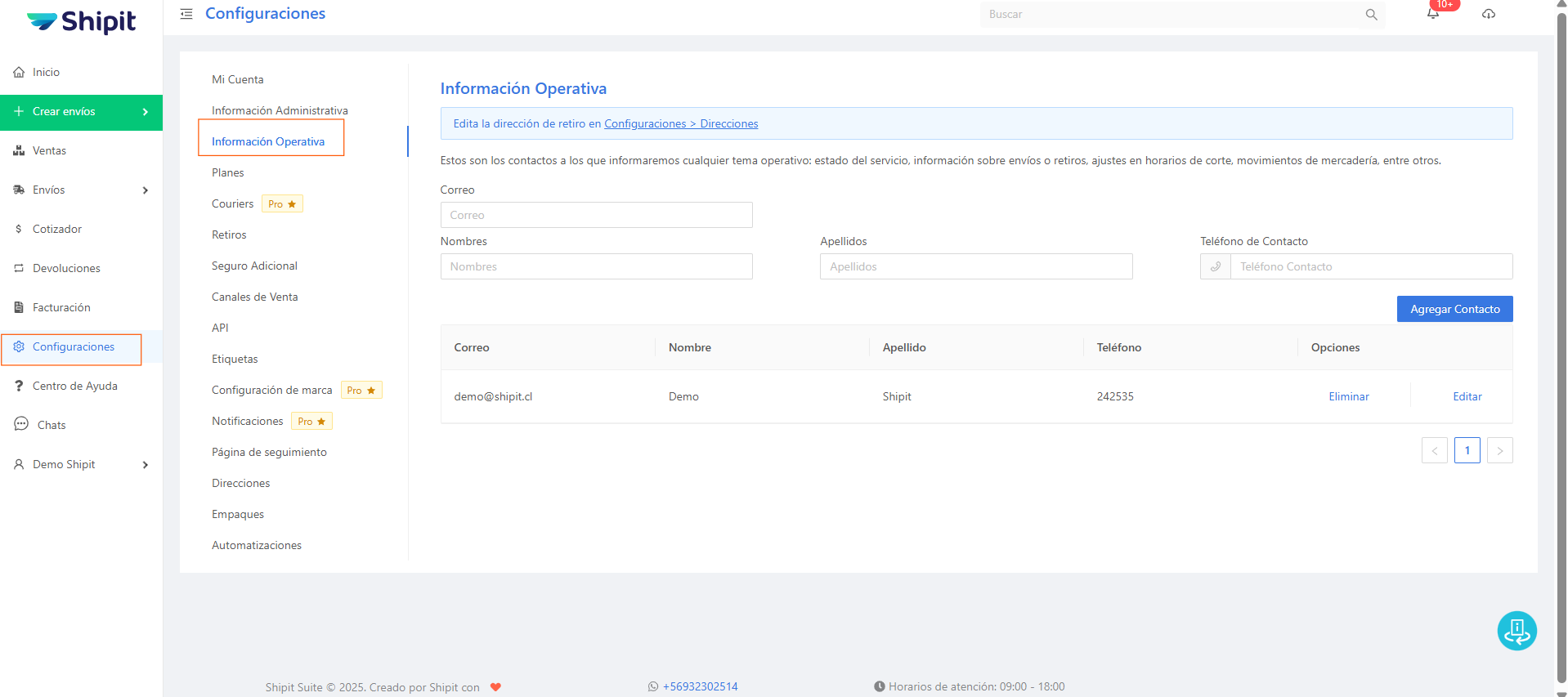Click the search magnifier icon
1568x697 pixels.
pos(1371,15)
